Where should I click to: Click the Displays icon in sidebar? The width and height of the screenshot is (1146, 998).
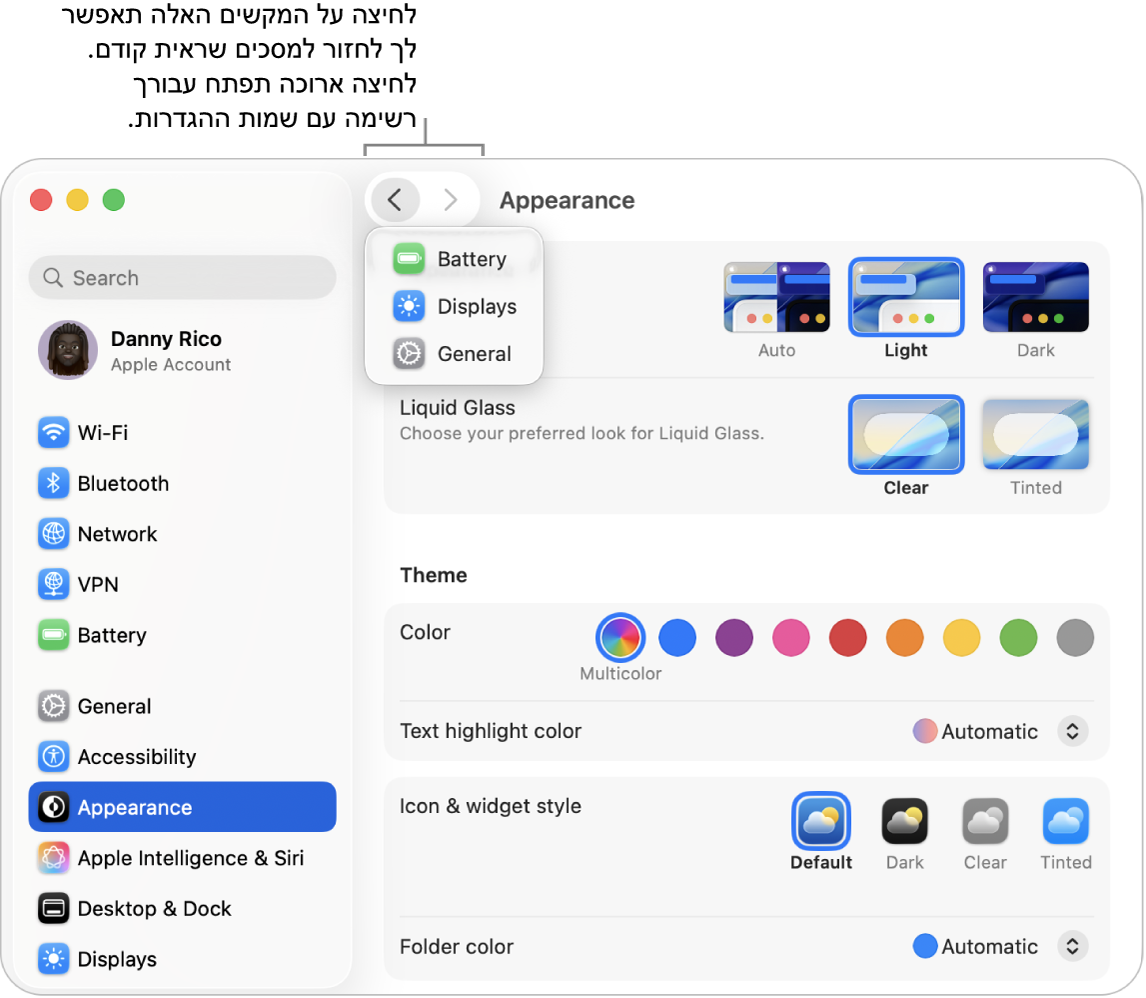[53, 959]
